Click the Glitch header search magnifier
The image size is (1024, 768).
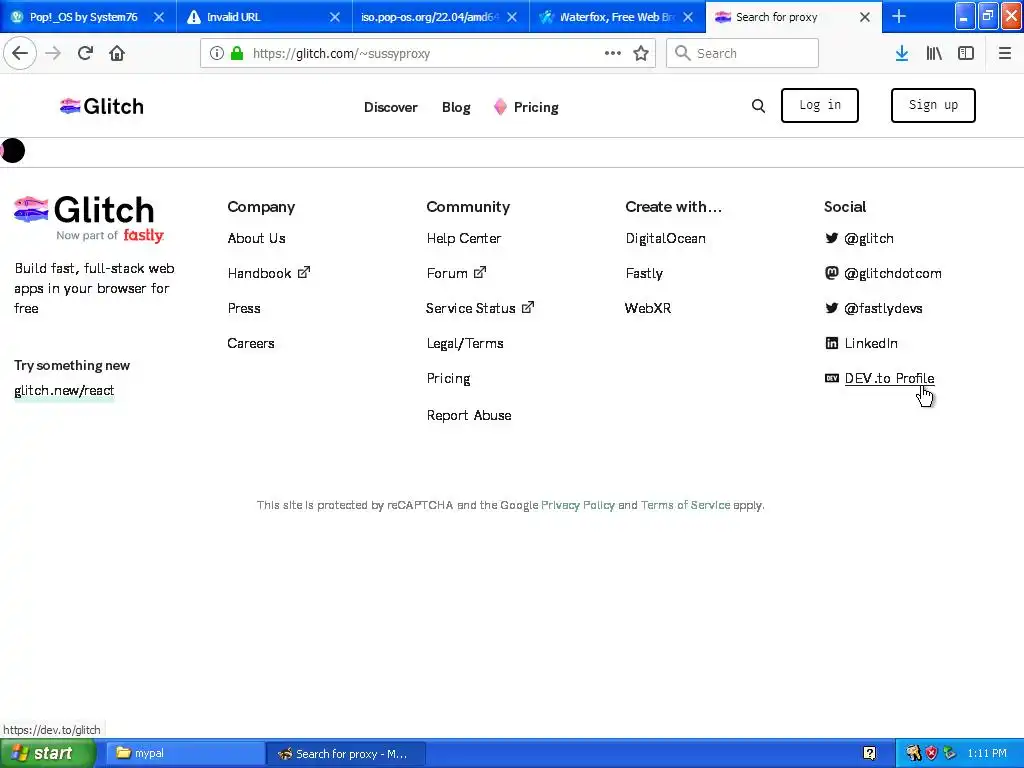[758, 106]
